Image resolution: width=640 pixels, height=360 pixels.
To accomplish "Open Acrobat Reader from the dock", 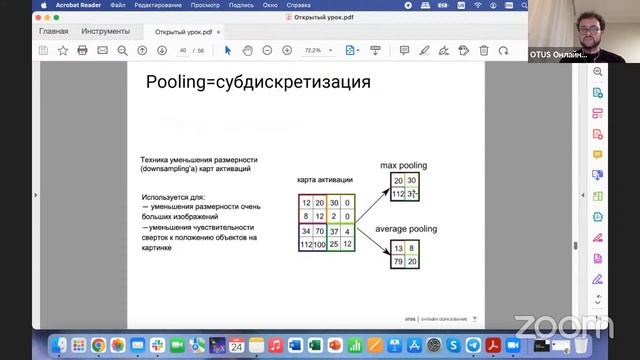I will [493, 346].
